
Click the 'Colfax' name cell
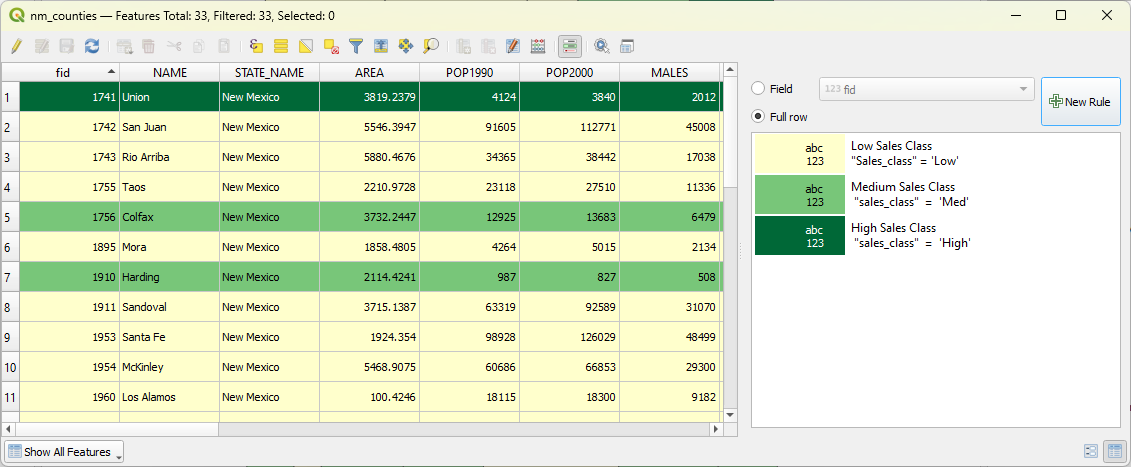[x=170, y=217]
